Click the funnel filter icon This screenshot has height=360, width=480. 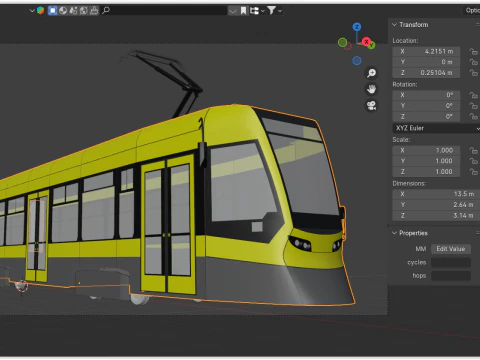click(271, 11)
